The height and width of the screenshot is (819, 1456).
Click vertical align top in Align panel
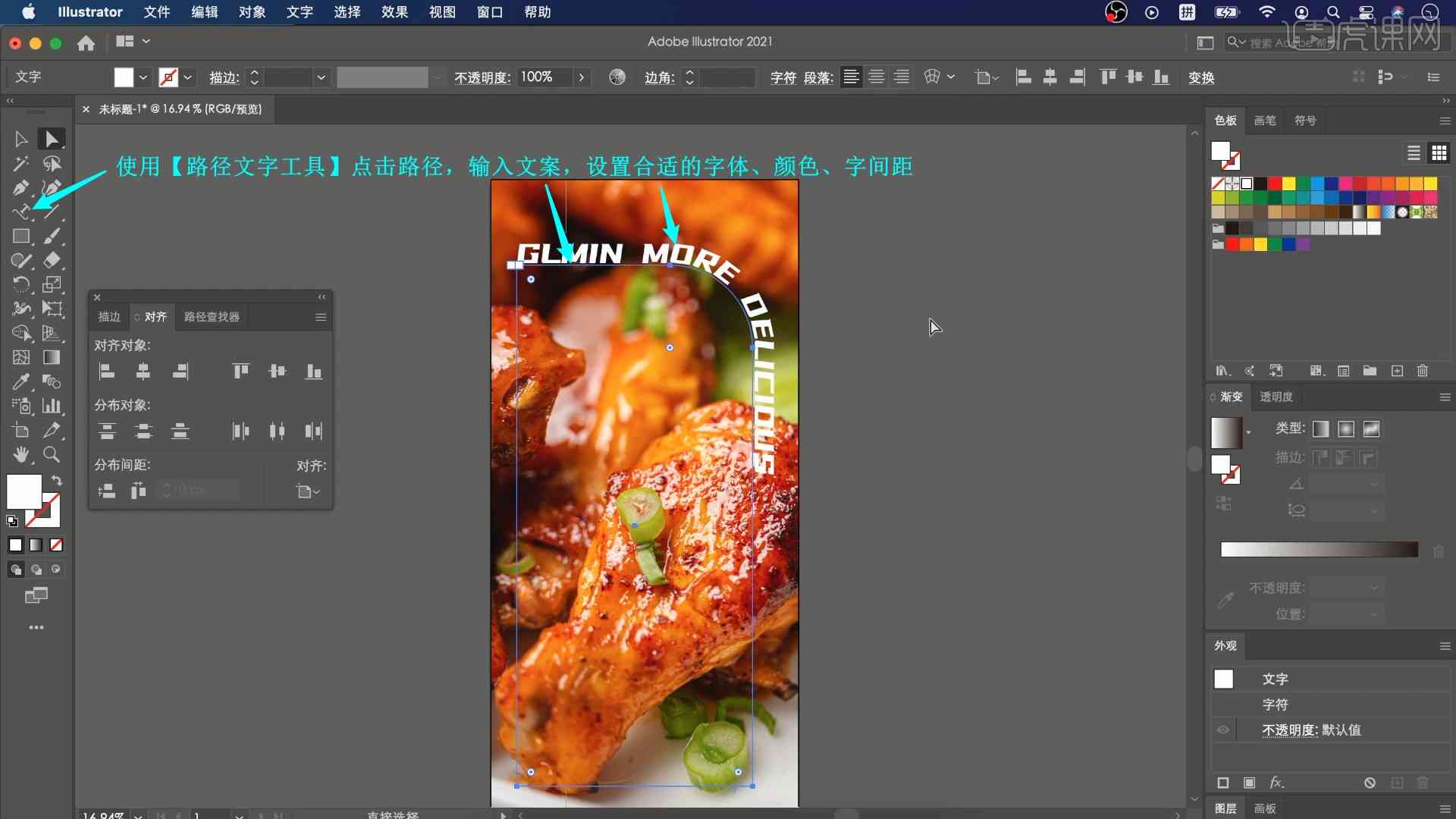pyautogui.click(x=240, y=371)
